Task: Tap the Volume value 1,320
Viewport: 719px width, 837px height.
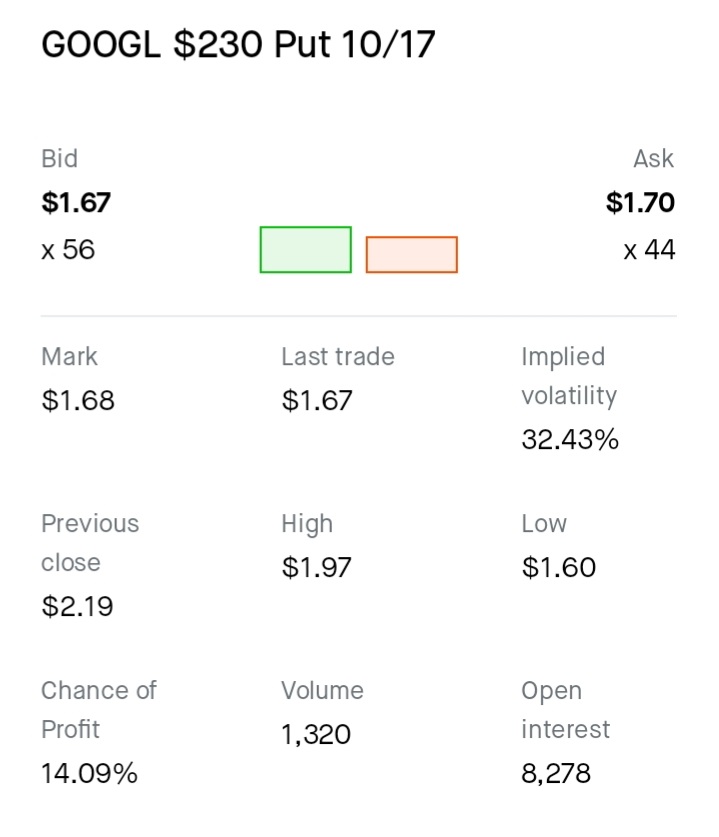Action: (316, 735)
